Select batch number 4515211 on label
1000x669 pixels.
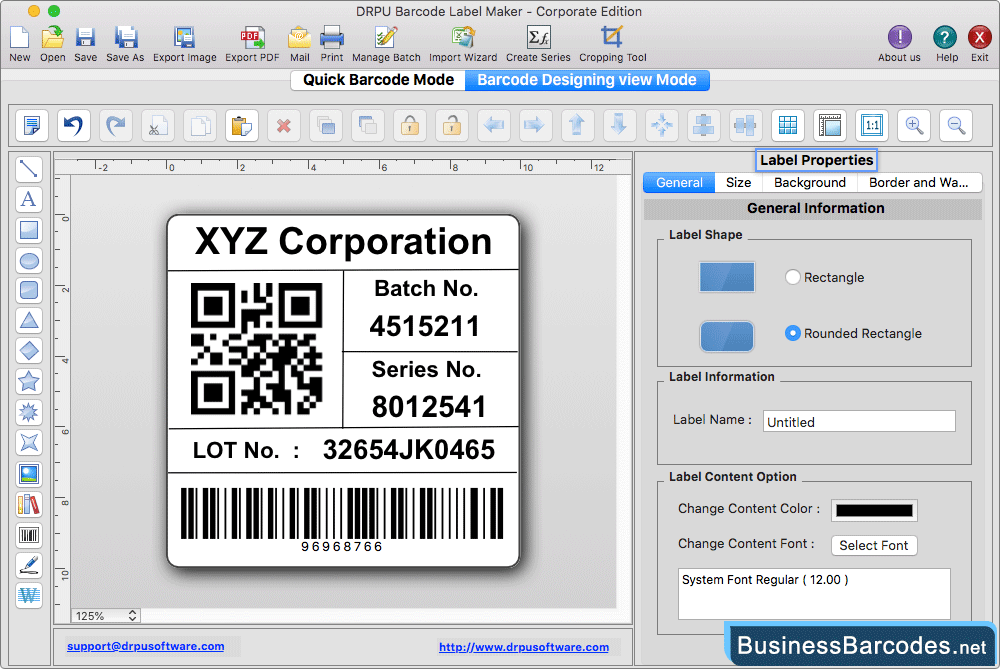425,327
